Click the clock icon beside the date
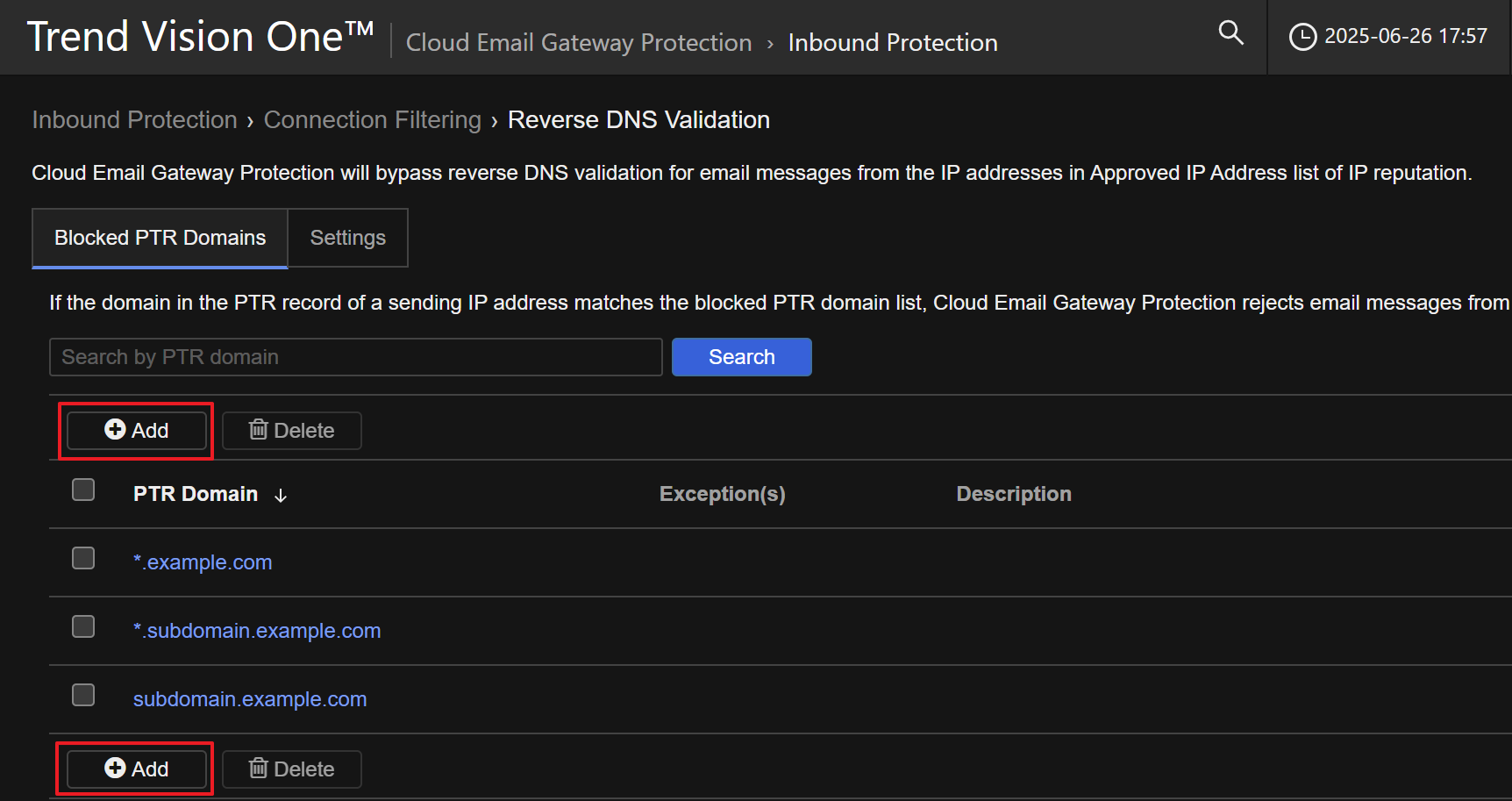The width and height of the screenshot is (1512, 801). (x=1302, y=37)
